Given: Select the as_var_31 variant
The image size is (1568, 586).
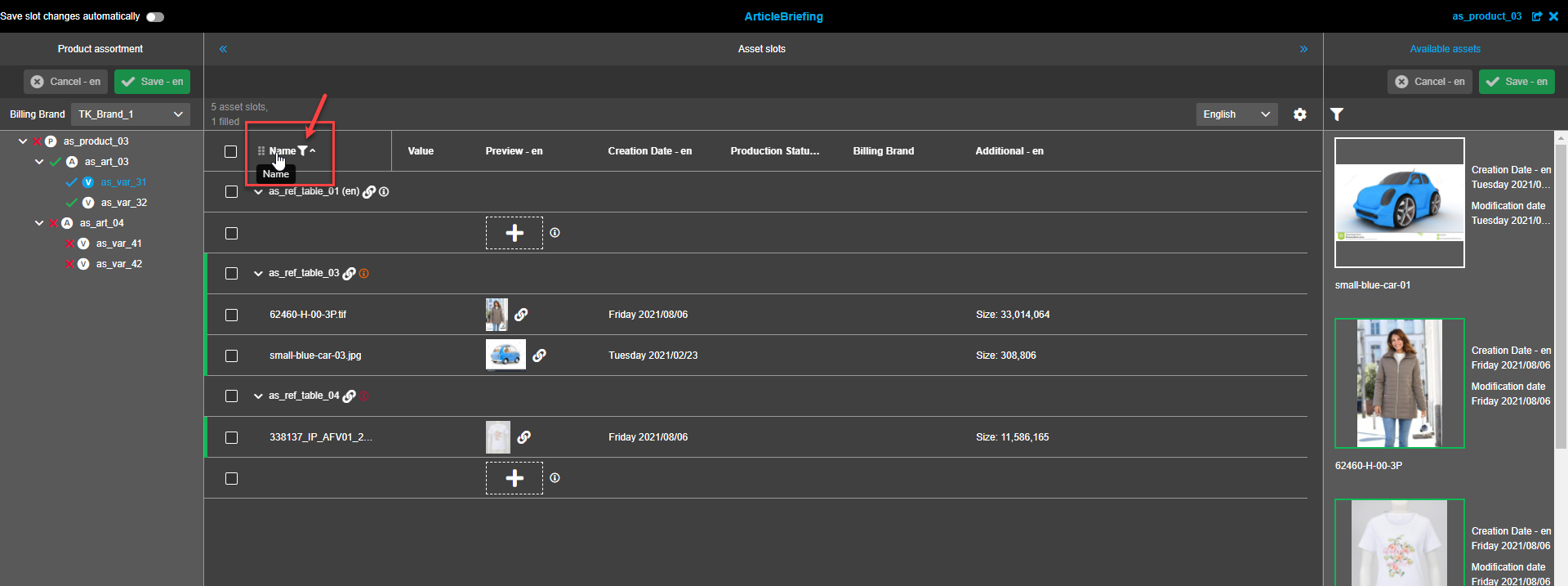Looking at the screenshot, I should click(123, 182).
